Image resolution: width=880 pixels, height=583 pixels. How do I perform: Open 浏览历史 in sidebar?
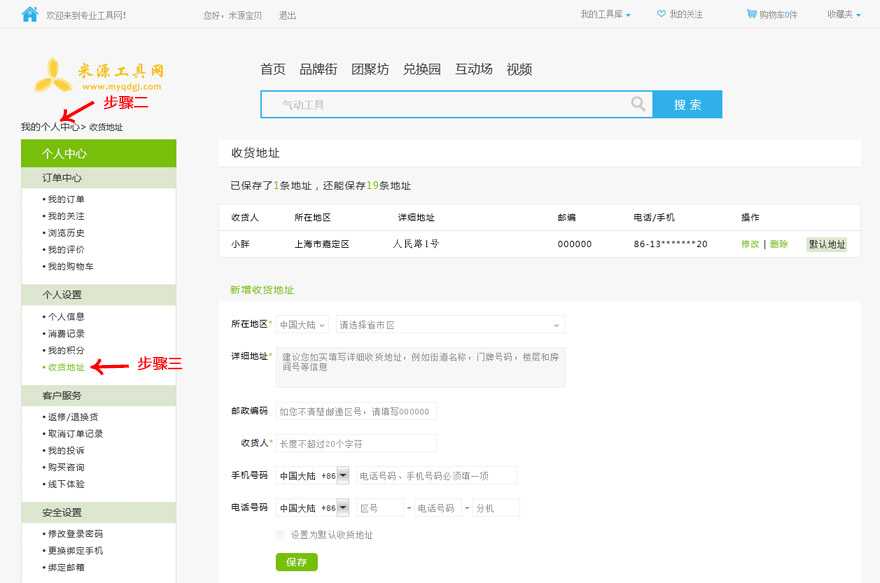tap(66, 233)
